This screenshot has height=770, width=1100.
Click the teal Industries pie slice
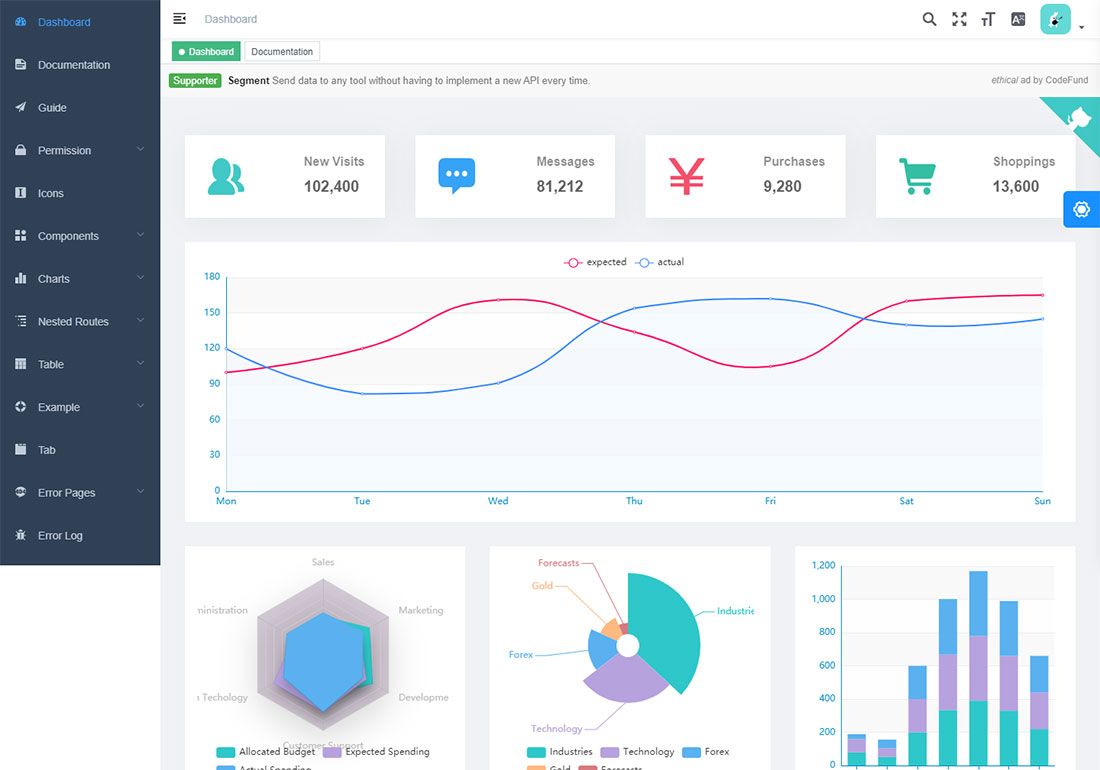(666, 631)
